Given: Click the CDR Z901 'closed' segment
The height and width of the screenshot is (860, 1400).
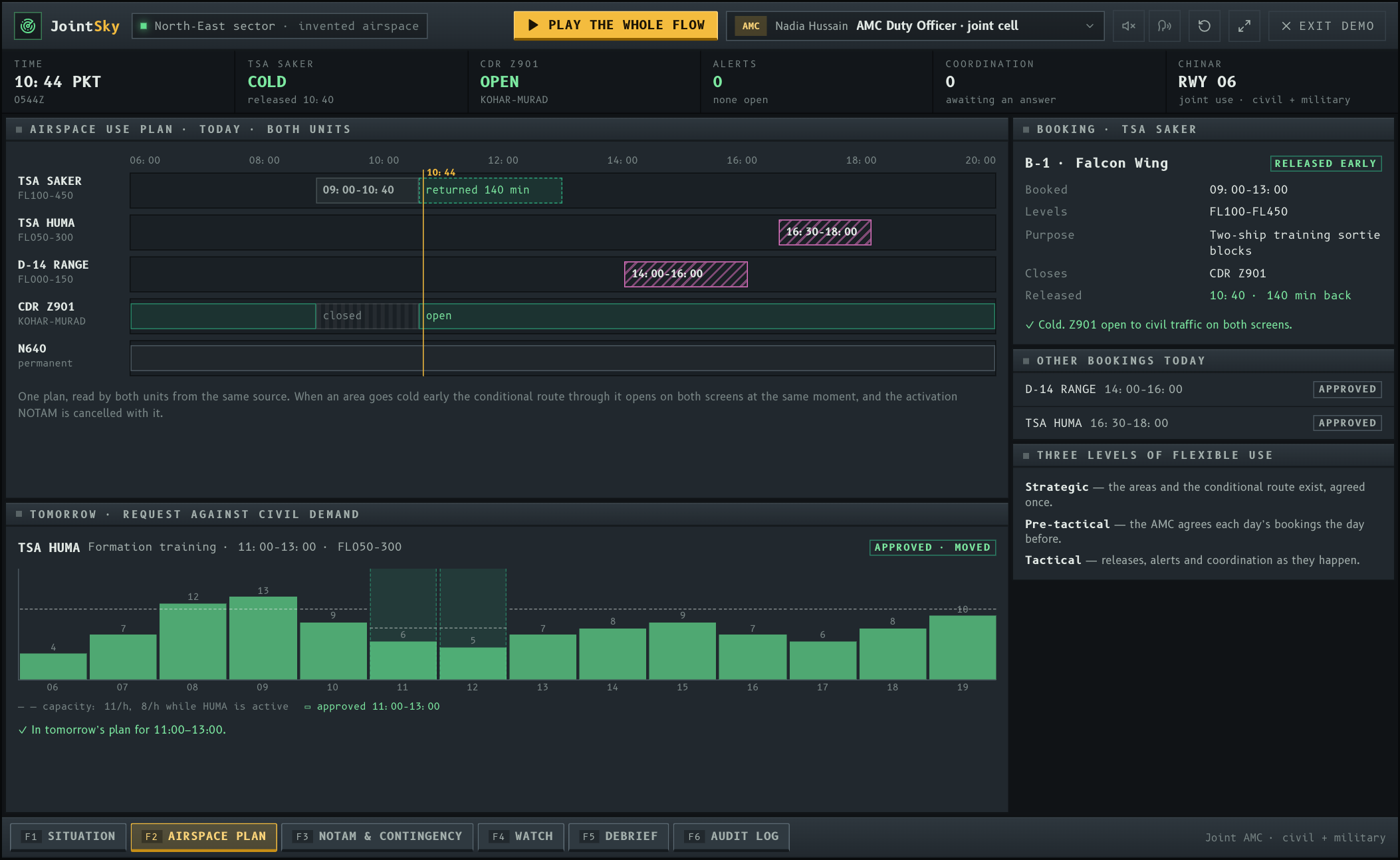Looking at the screenshot, I should (x=368, y=316).
